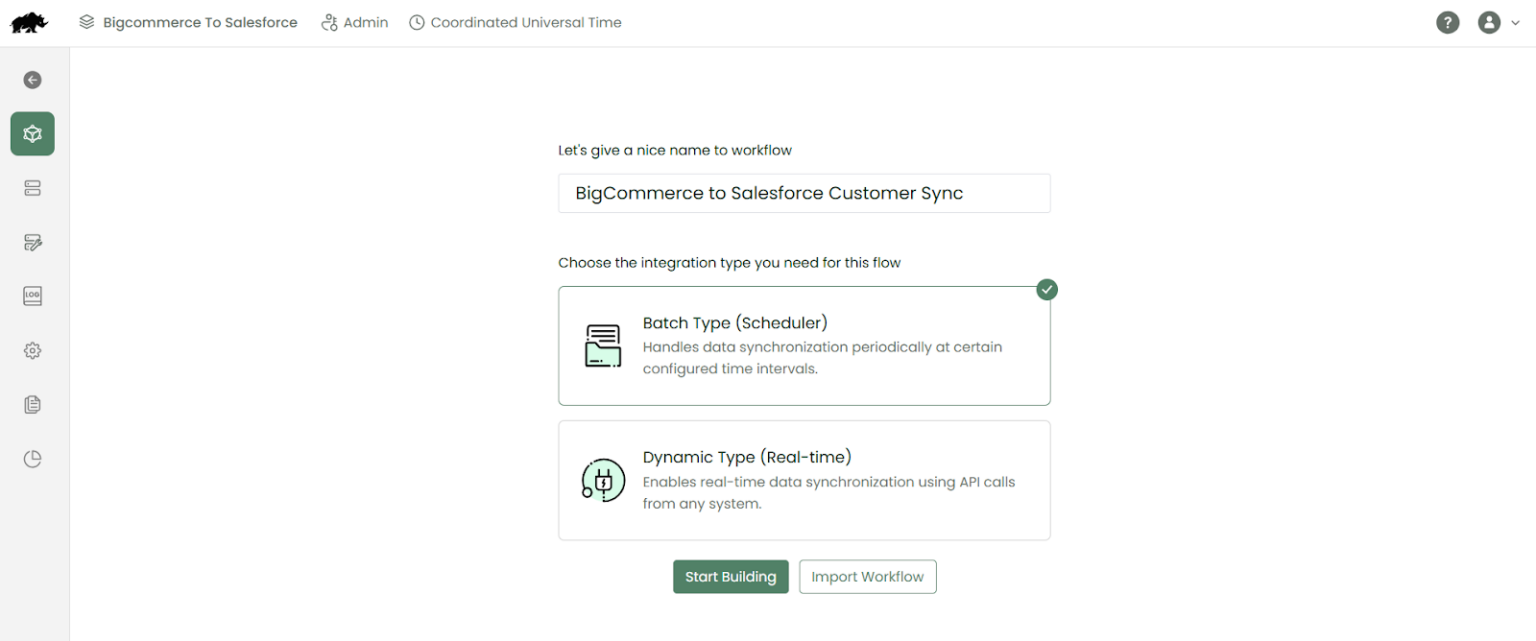Click Admin in the header bar
This screenshot has height=641, width=1536.
tap(355, 22)
